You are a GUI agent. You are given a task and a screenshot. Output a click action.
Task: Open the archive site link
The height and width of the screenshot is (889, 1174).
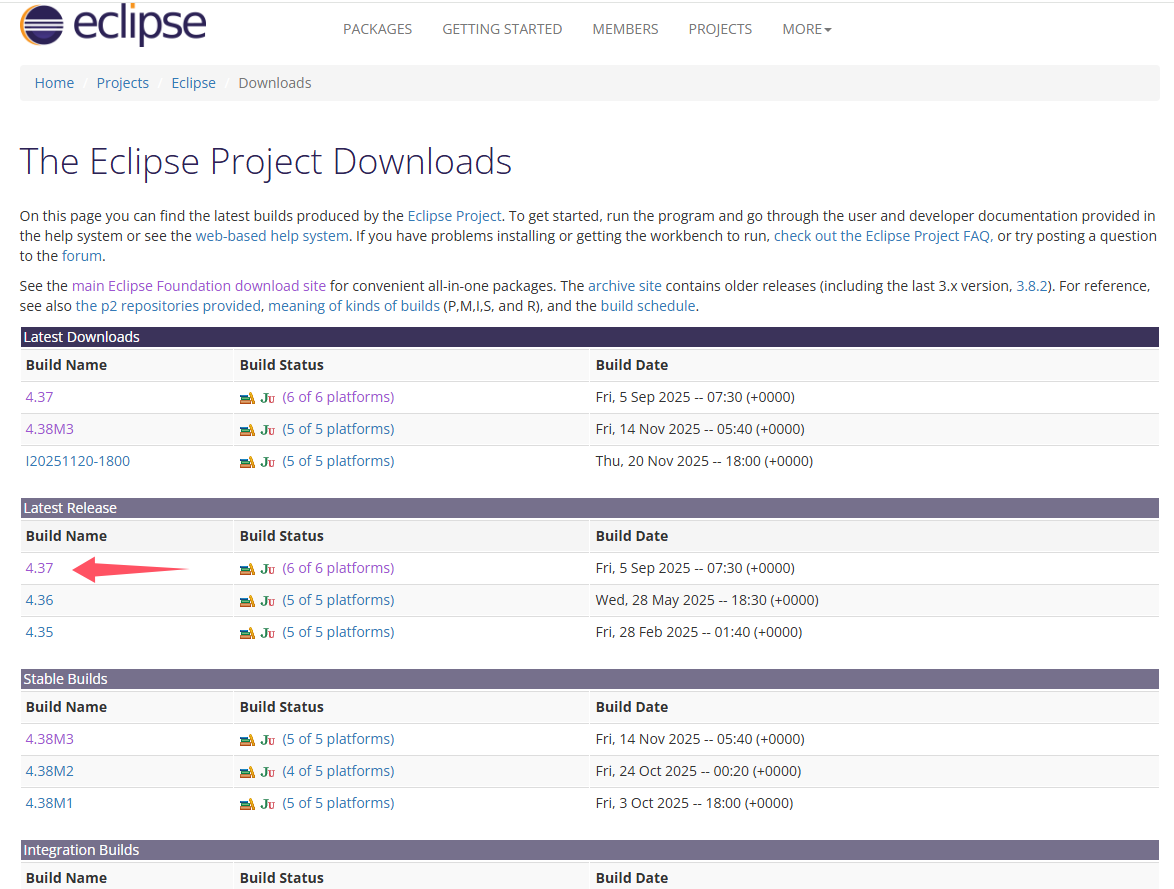[624, 286]
